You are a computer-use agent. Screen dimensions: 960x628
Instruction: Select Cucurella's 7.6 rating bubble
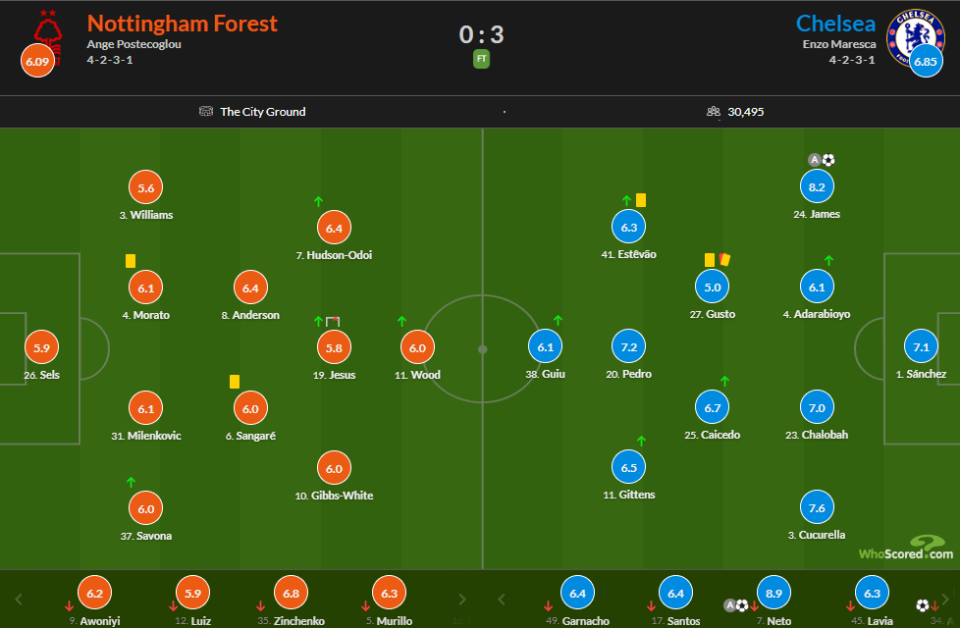point(817,507)
